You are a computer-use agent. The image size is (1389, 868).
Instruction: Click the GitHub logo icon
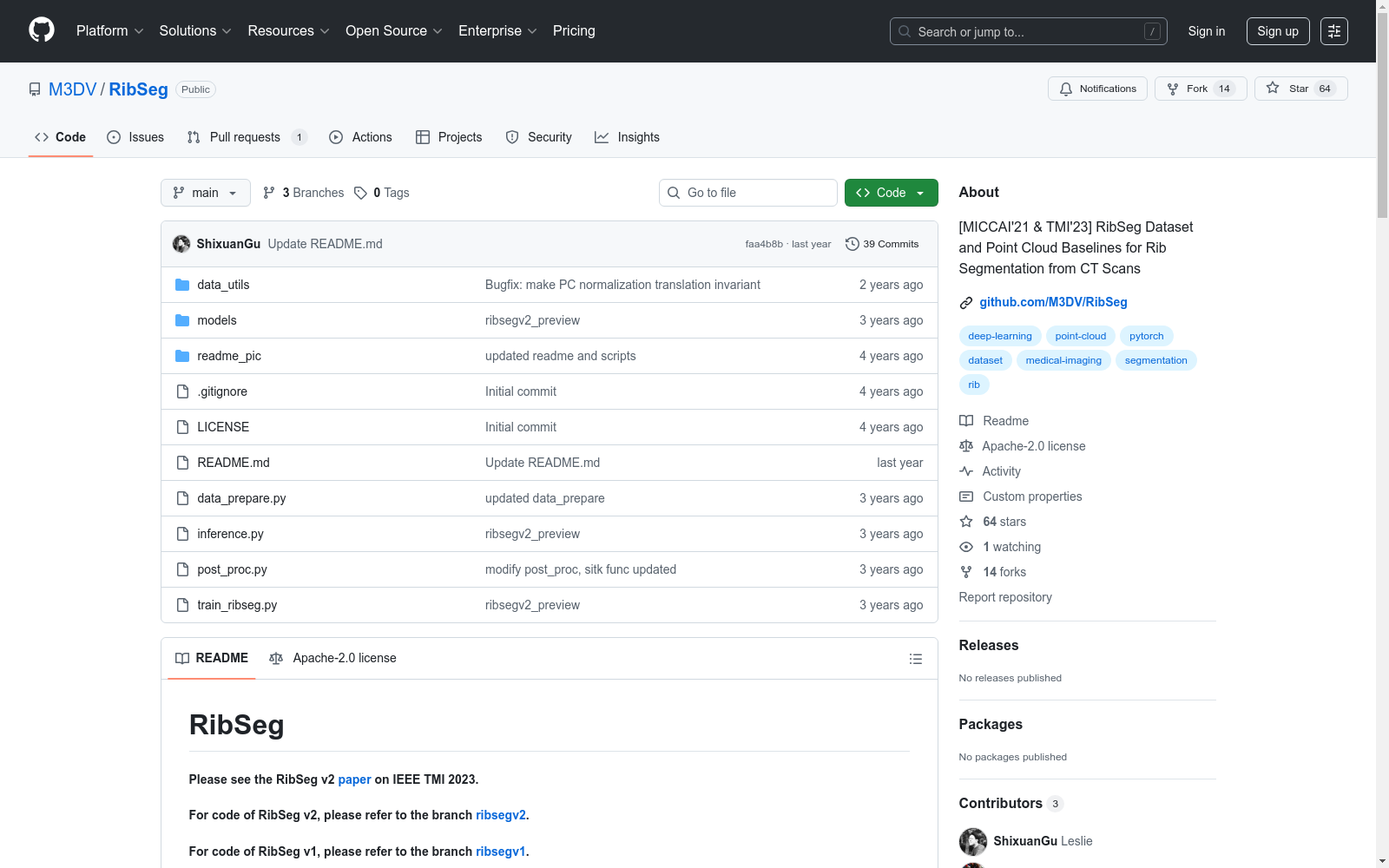point(42,30)
